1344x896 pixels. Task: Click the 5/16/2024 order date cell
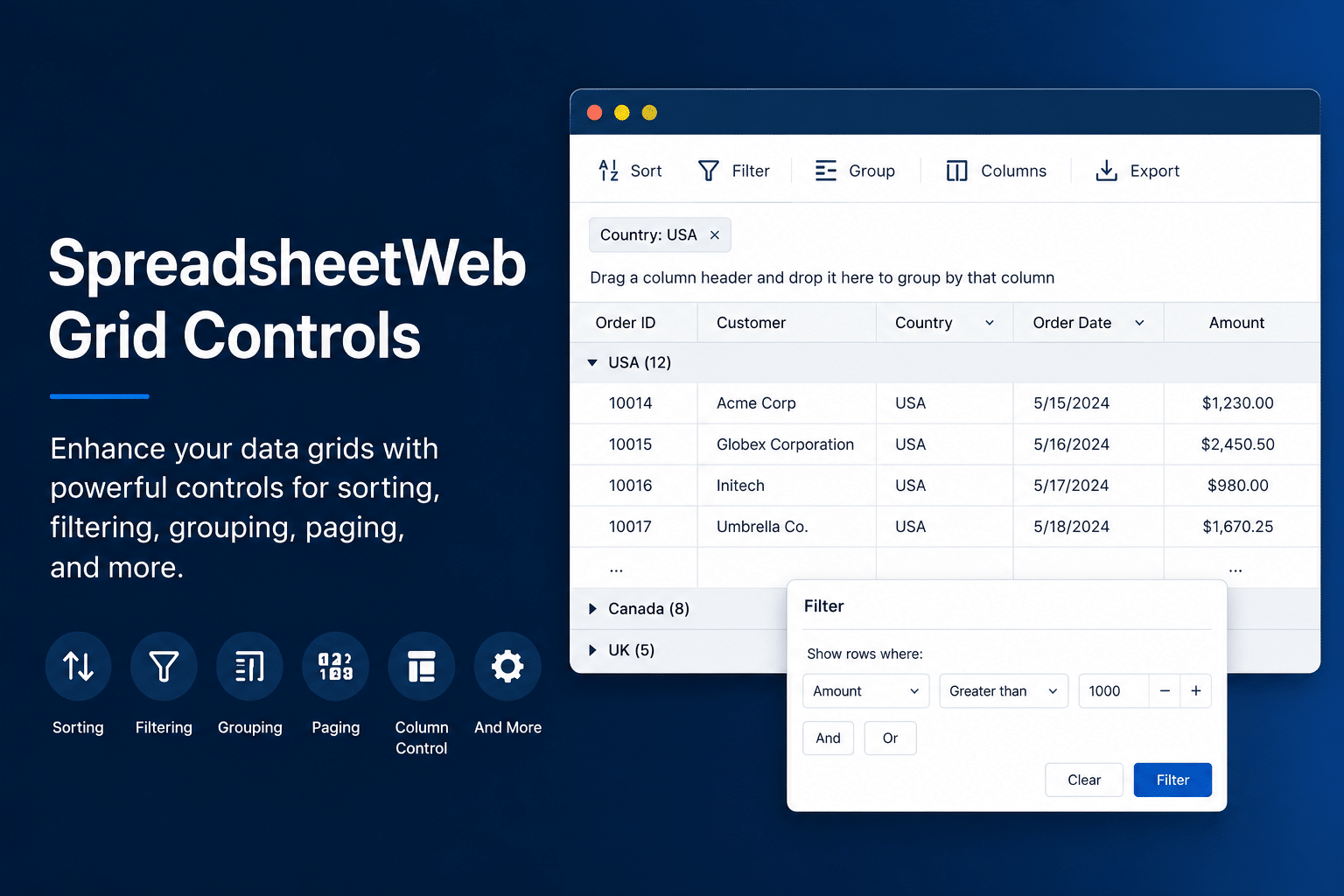tap(1088, 444)
